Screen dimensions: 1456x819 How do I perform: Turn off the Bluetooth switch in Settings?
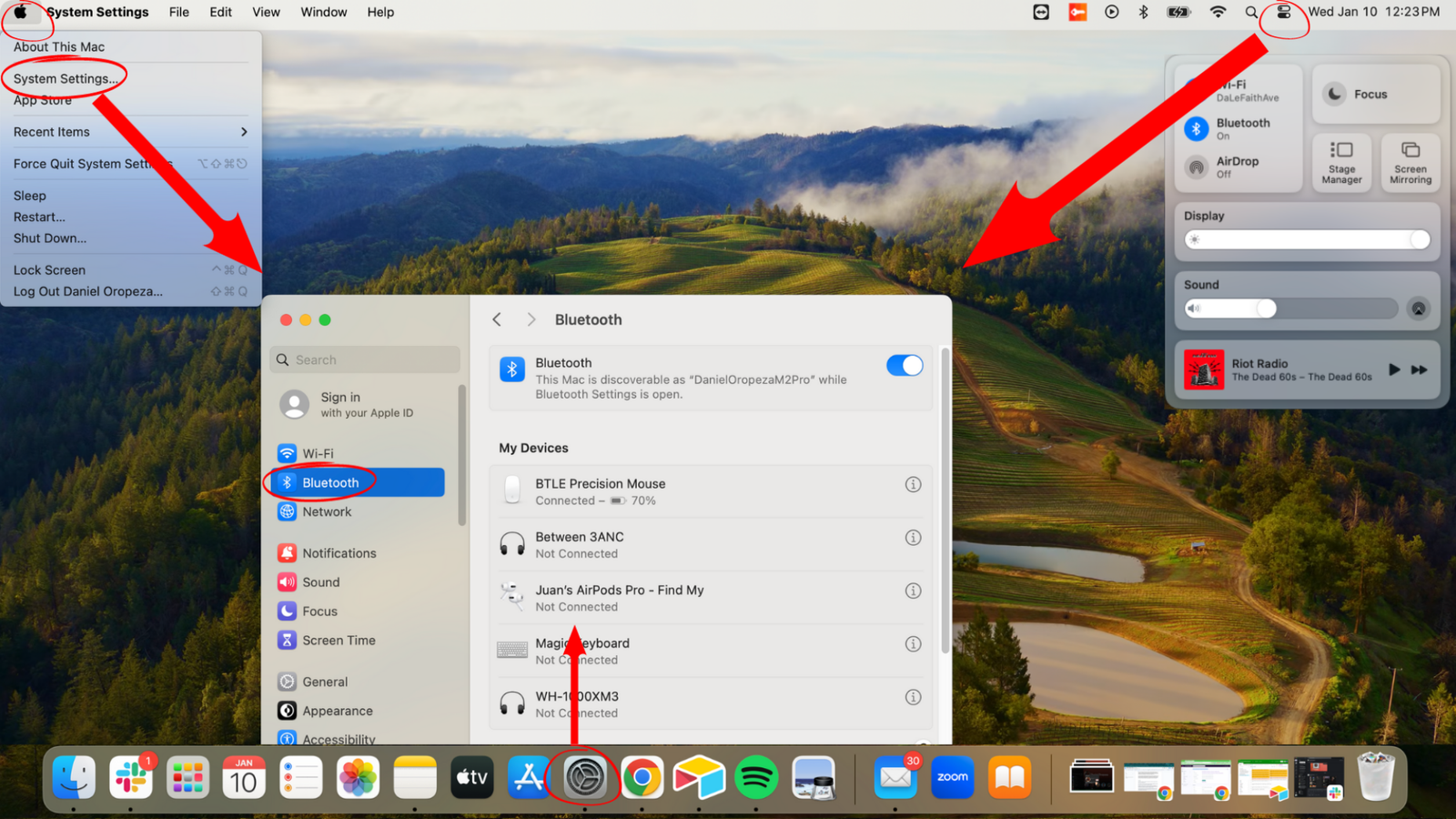905,366
